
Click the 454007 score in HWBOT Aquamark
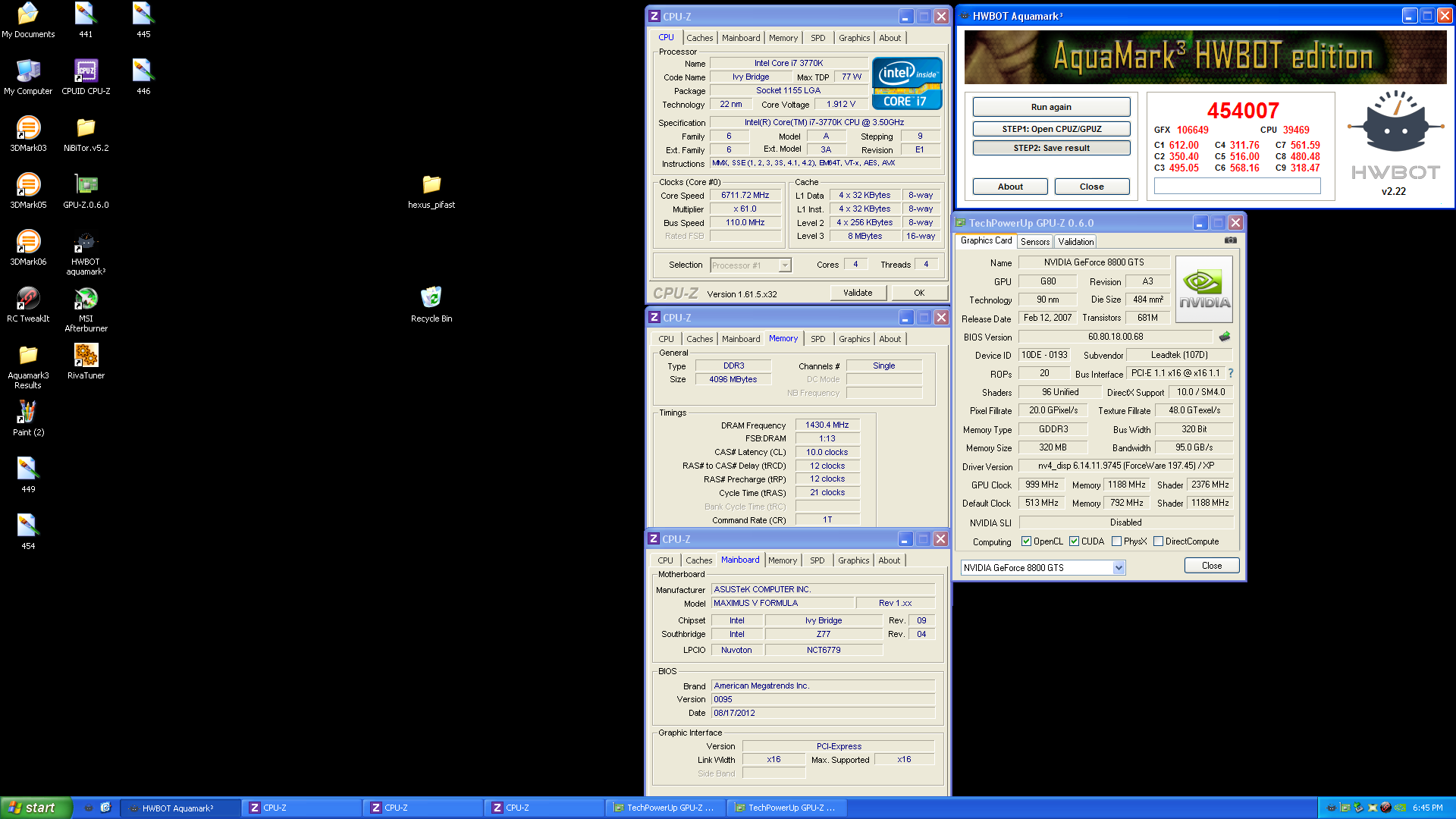click(x=1243, y=111)
